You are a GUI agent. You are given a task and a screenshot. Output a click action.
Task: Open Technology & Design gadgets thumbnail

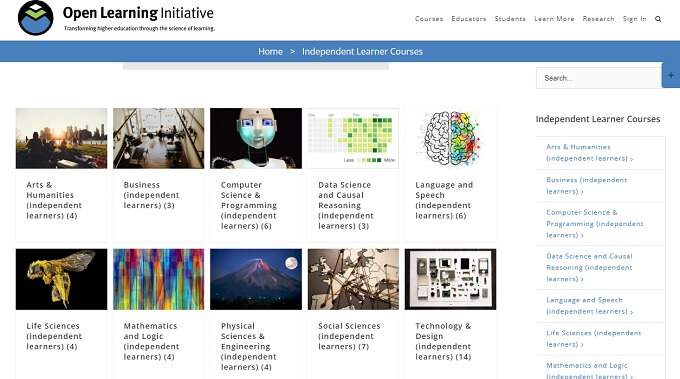tap(451, 279)
